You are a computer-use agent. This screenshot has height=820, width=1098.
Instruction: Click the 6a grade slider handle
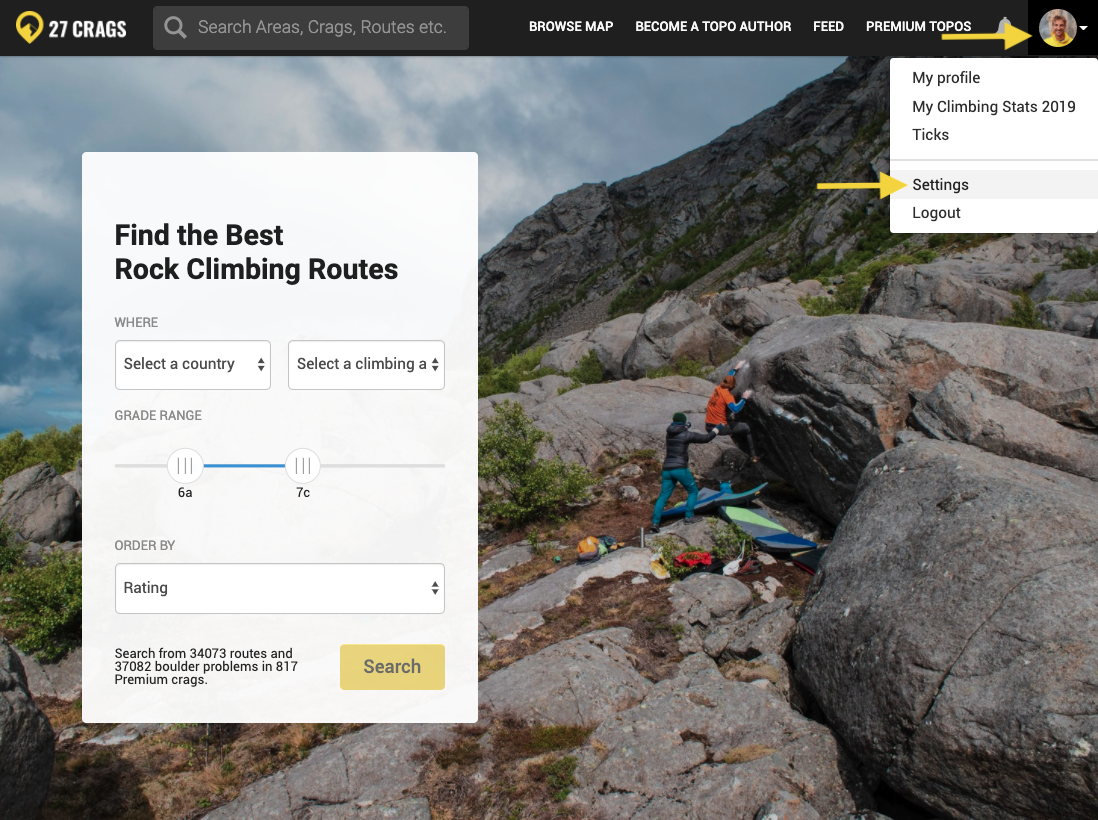click(185, 466)
